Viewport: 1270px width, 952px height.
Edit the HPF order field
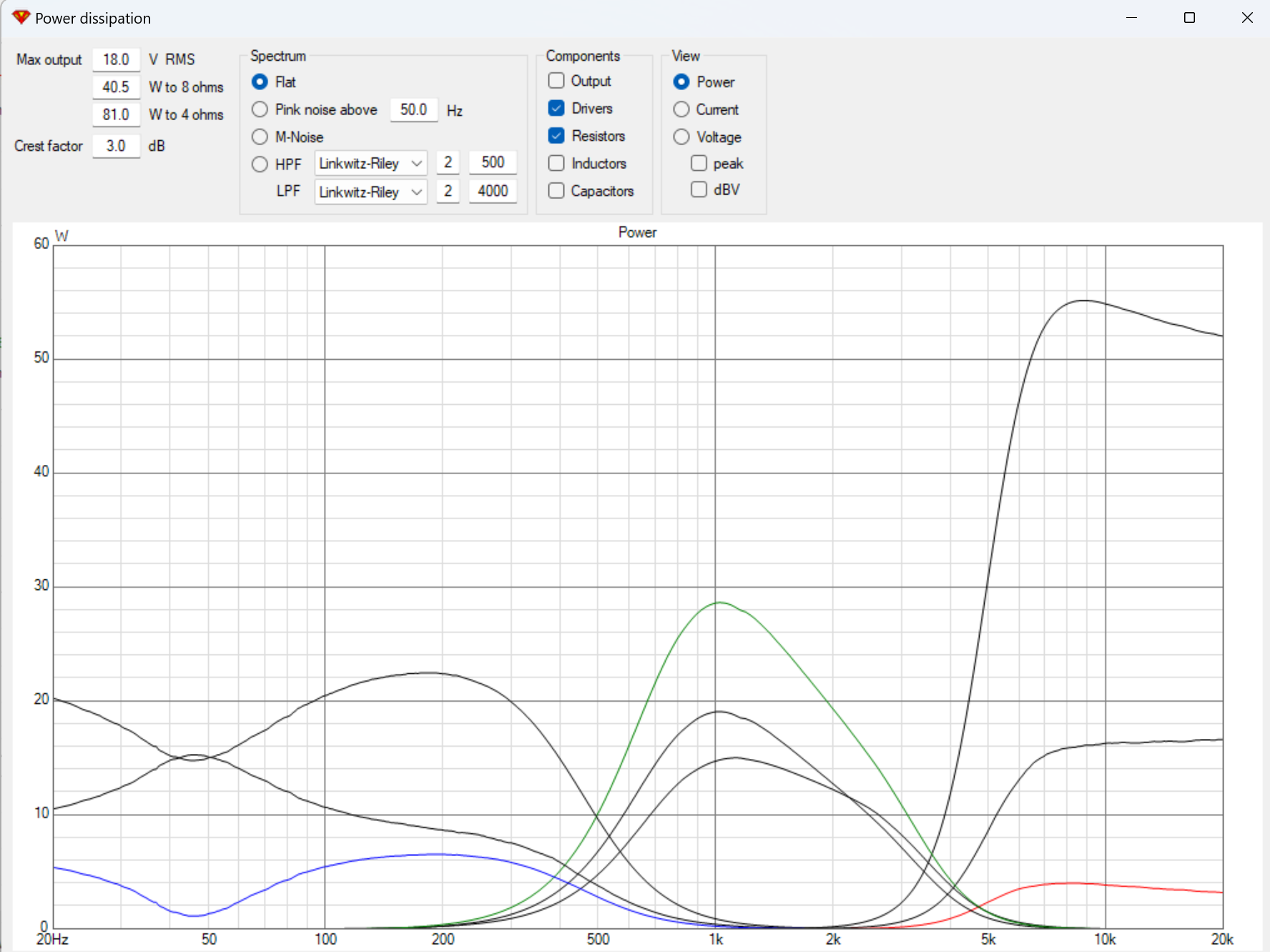tap(448, 162)
